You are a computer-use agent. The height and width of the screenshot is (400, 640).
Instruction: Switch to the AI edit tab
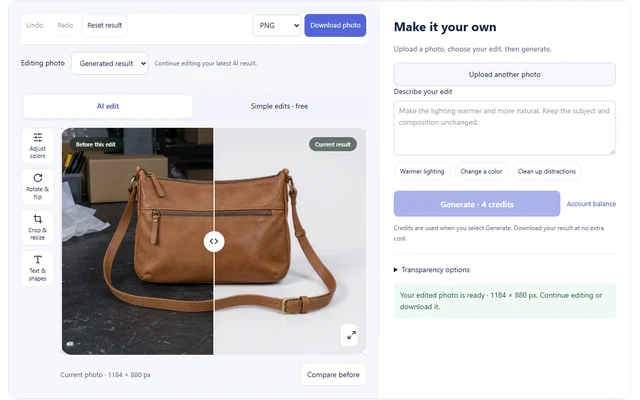[108, 106]
